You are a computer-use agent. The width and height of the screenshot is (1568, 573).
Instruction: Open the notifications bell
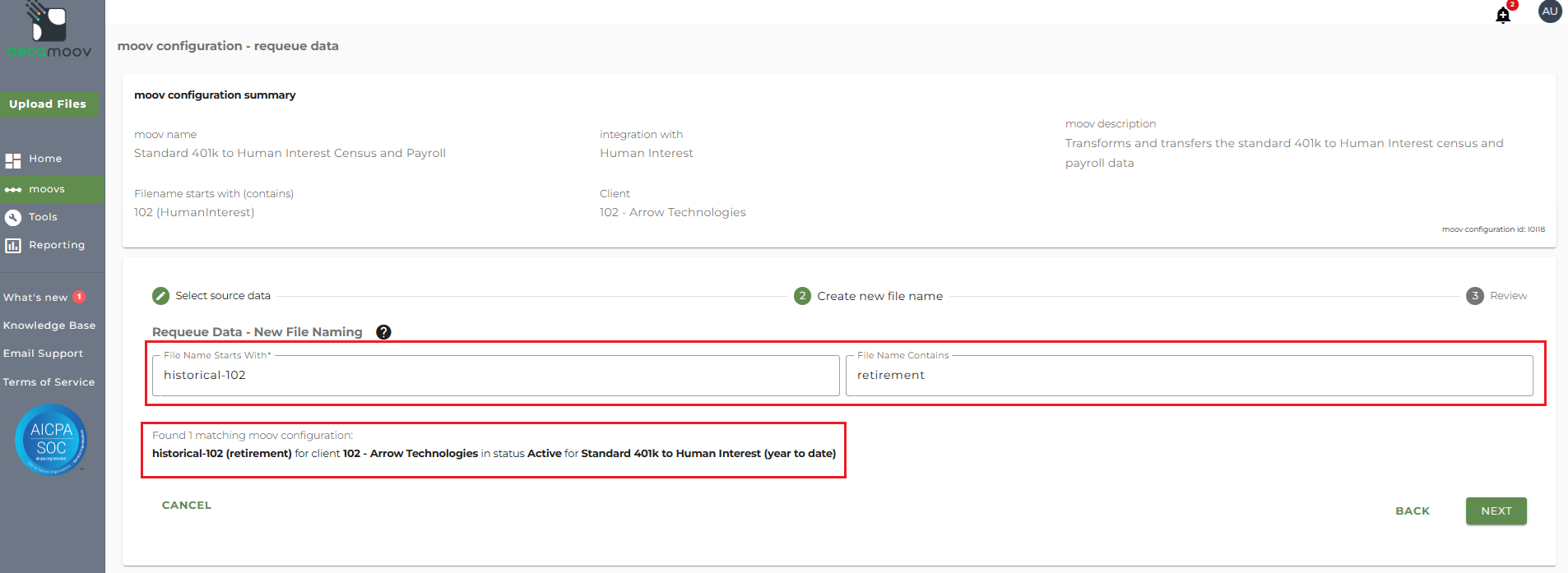tap(1503, 15)
